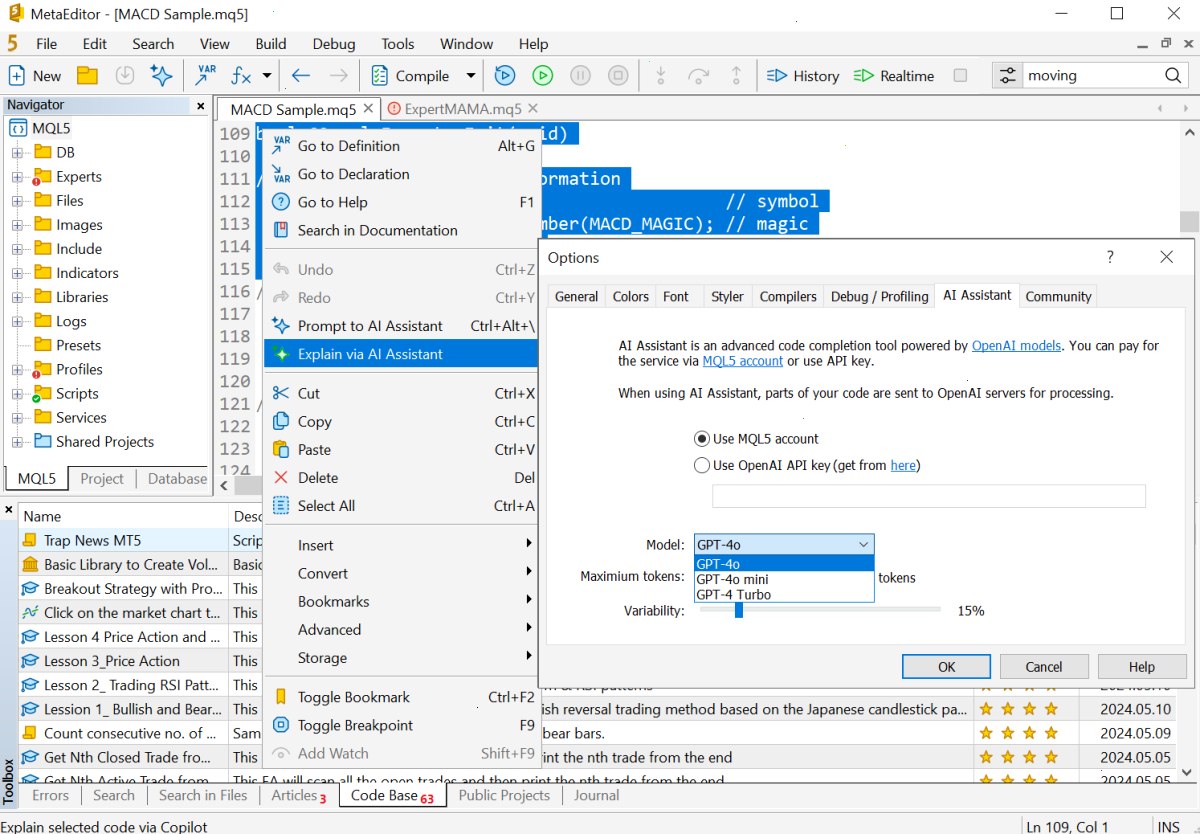Click the insert function fx icon

(x=241, y=75)
